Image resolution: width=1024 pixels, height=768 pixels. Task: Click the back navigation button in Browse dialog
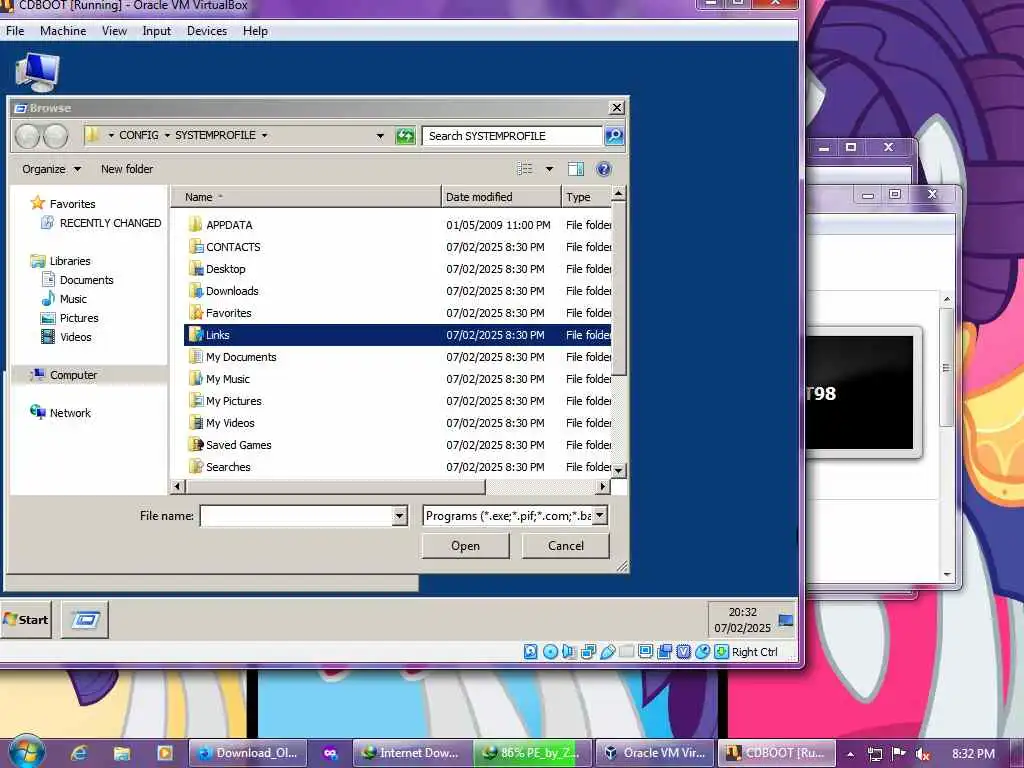point(28,136)
